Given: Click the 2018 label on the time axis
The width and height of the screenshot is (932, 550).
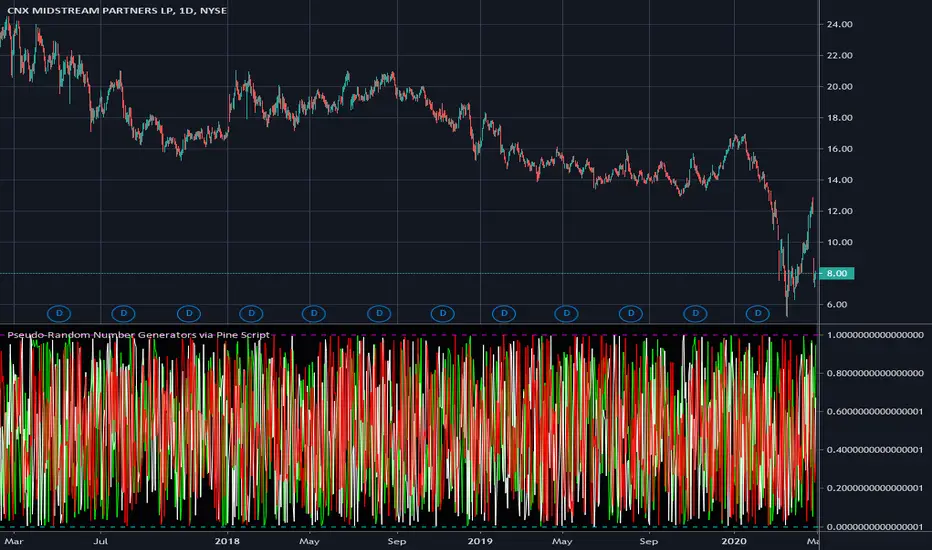Looking at the screenshot, I should point(227,541).
